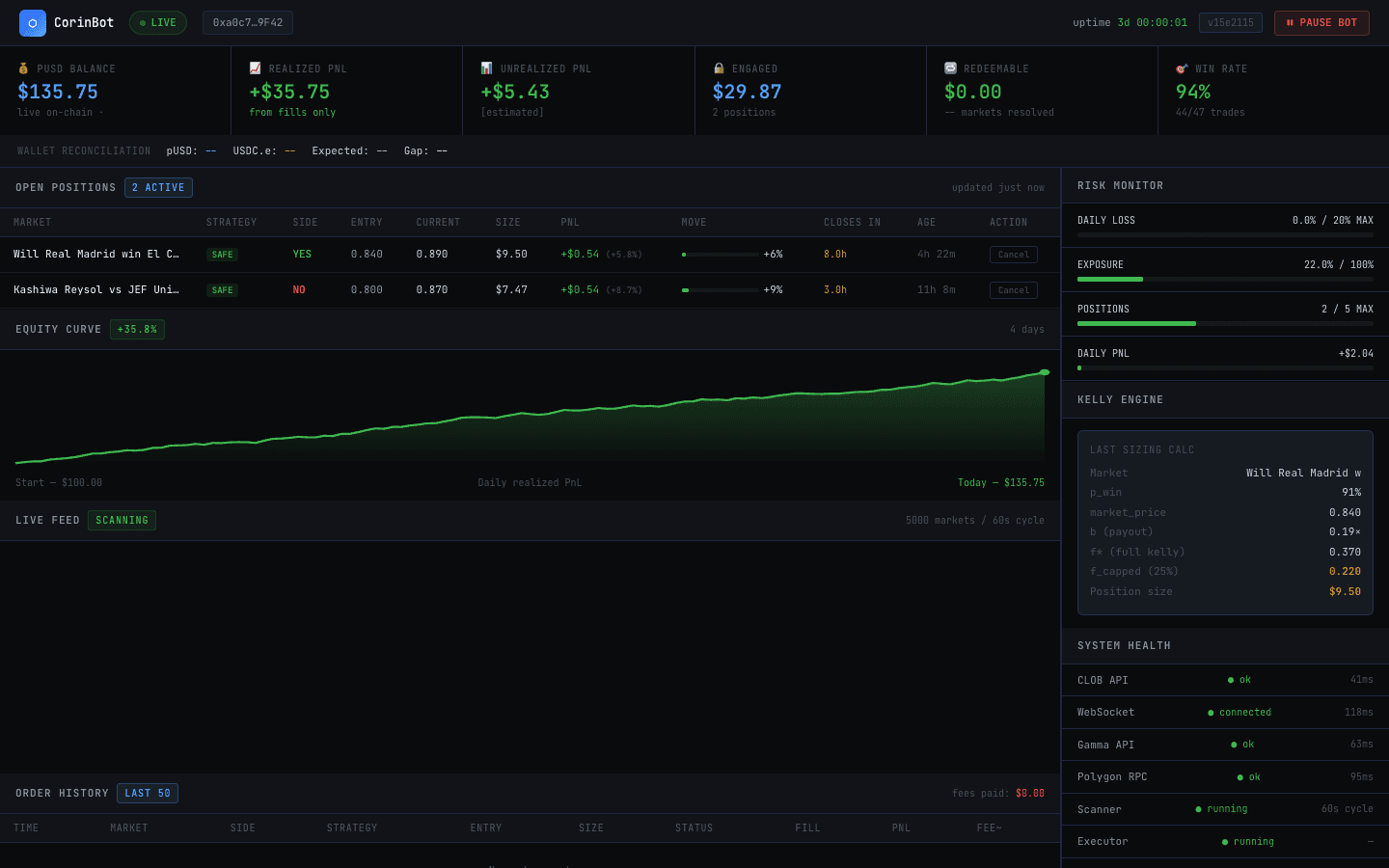Viewport: 1389px width, 868px height.
Task: Click the 3.0h closes-in value
Action: (835, 290)
